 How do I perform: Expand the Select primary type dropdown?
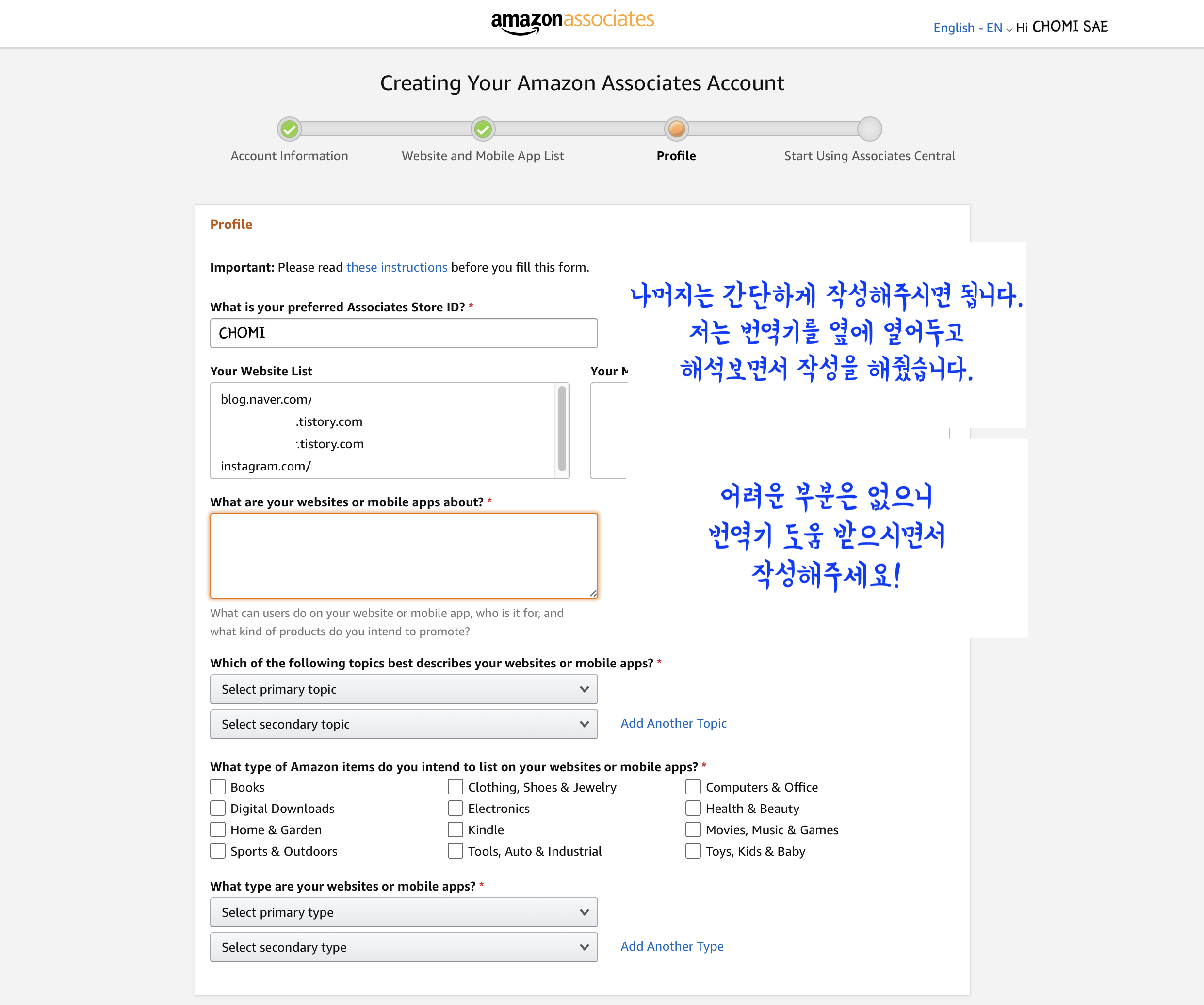click(404, 912)
